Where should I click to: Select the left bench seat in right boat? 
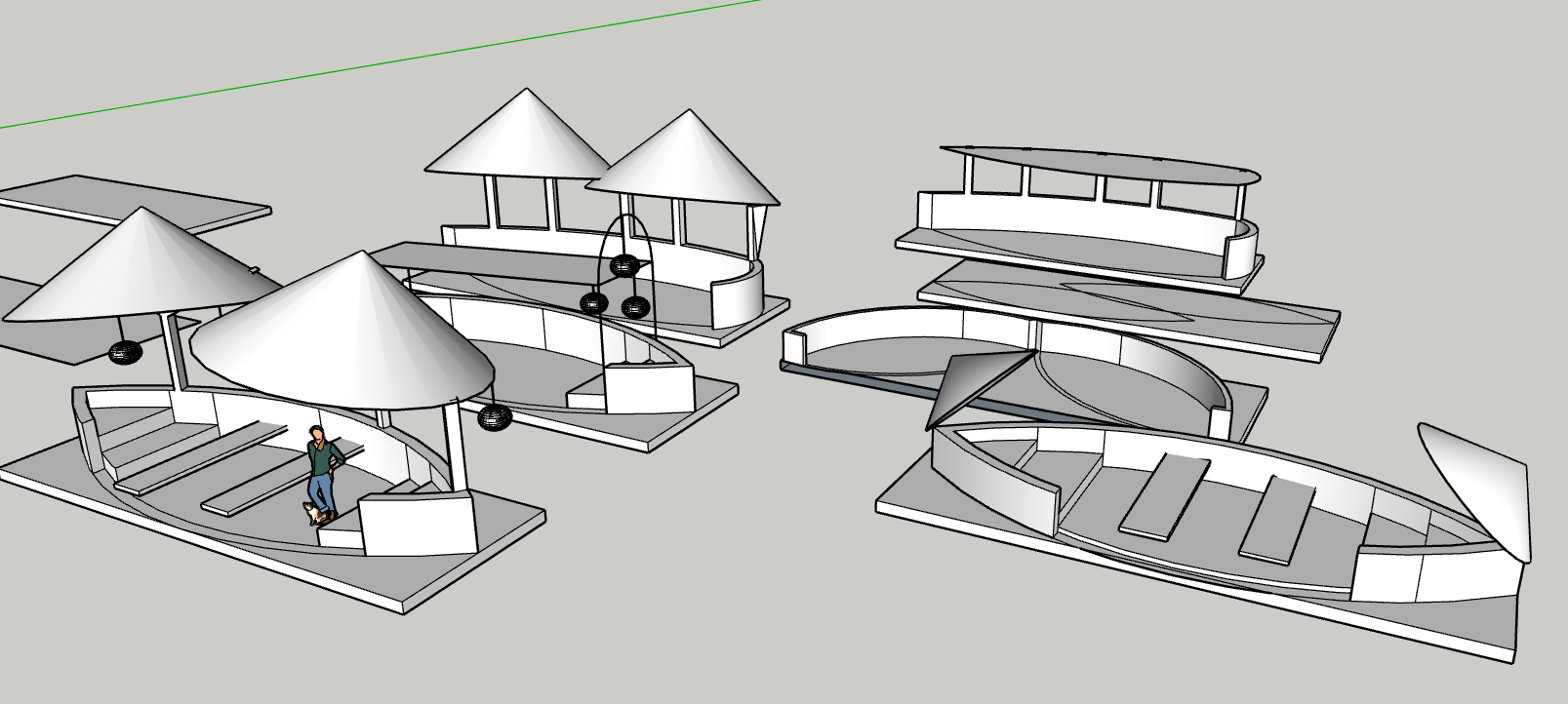tap(1163, 495)
